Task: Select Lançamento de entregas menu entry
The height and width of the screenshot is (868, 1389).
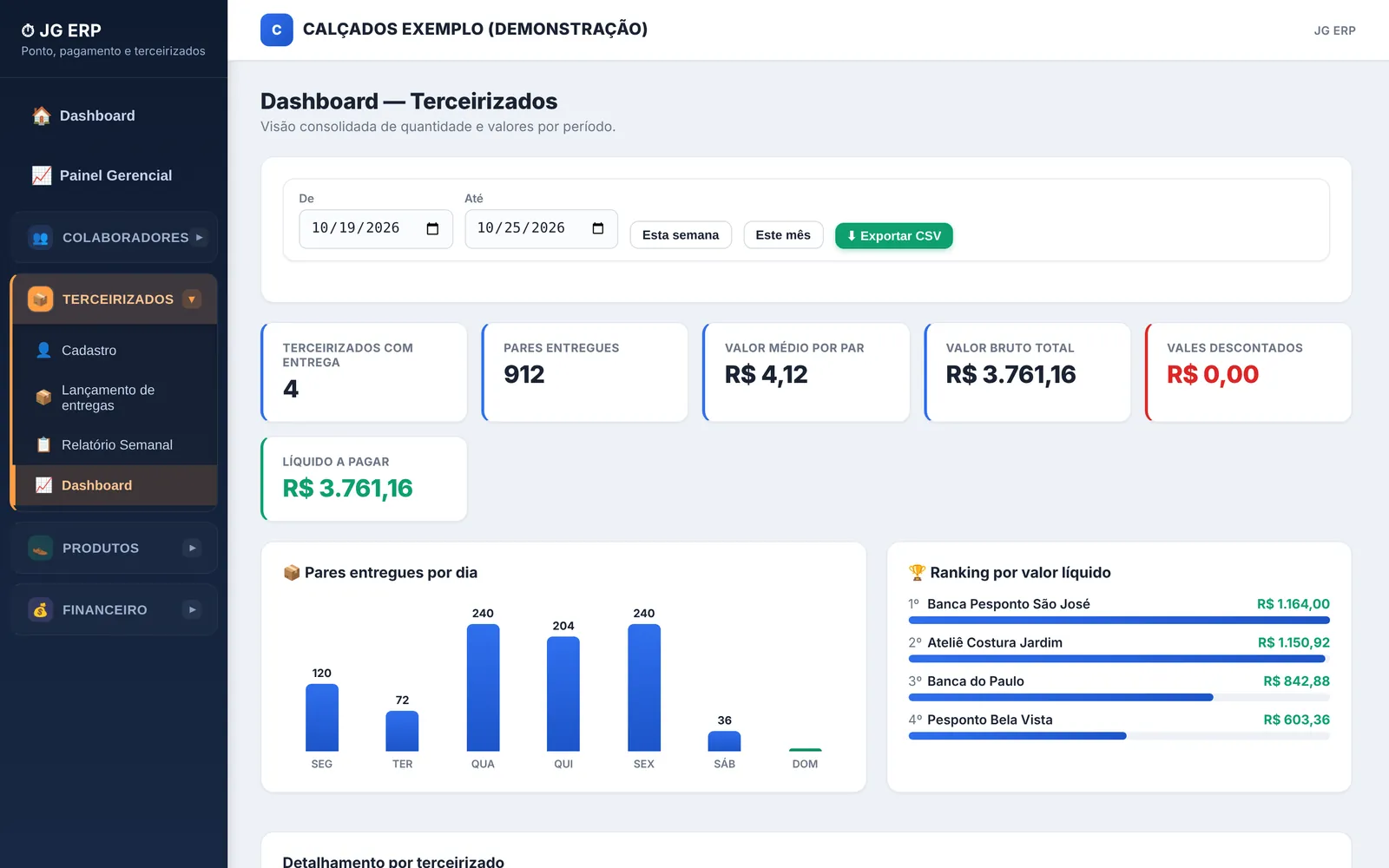Action: click(115, 398)
